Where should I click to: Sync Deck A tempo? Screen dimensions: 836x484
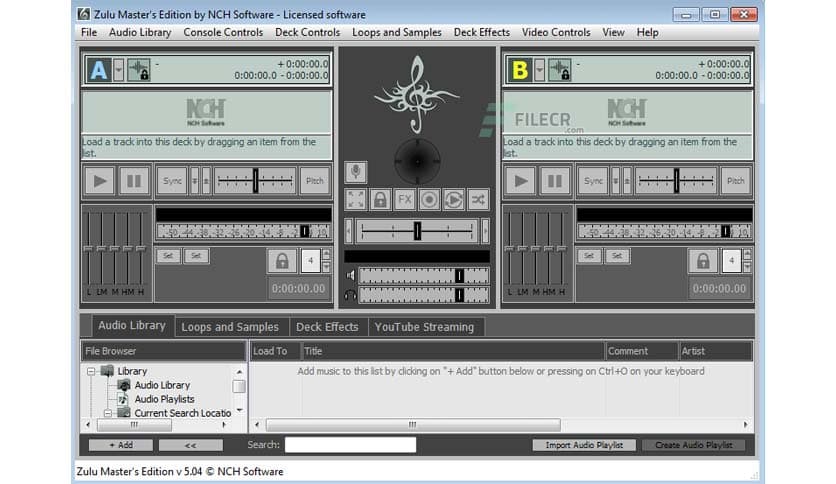pyautogui.click(x=172, y=181)
